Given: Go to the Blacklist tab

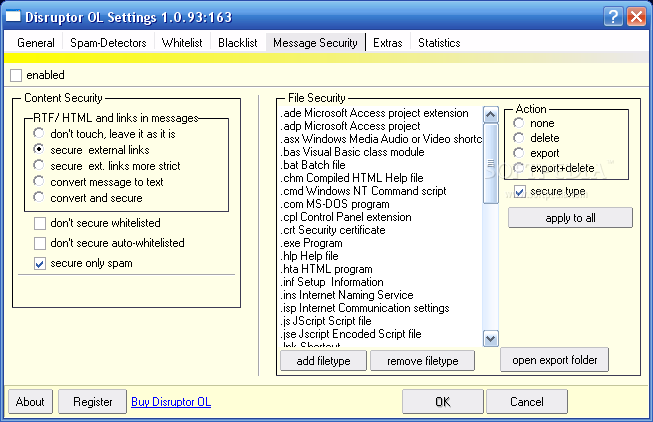Looking at the screenshot, I should click(238, 43).
